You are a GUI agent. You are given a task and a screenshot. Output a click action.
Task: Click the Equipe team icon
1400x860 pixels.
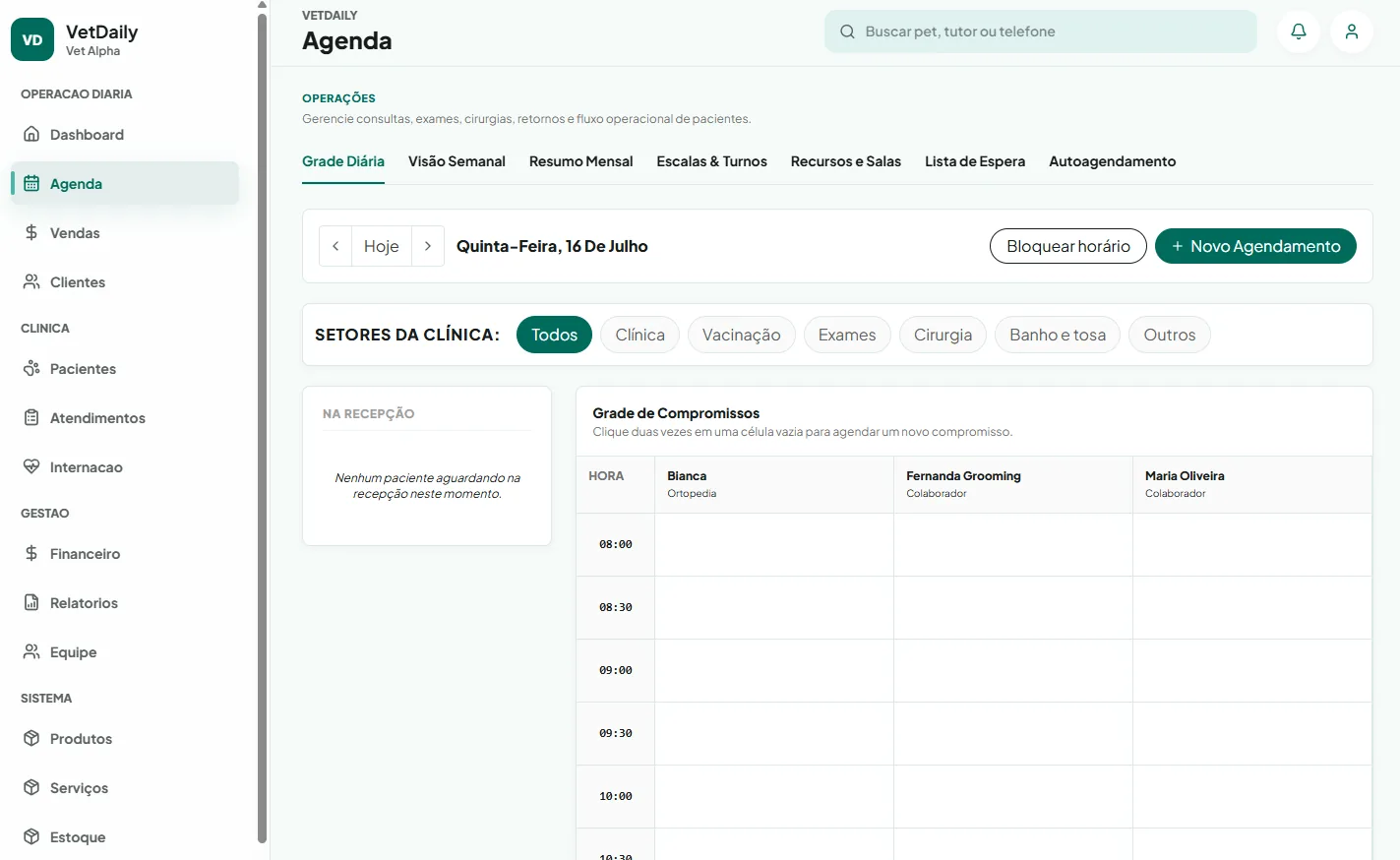point(31,651)
